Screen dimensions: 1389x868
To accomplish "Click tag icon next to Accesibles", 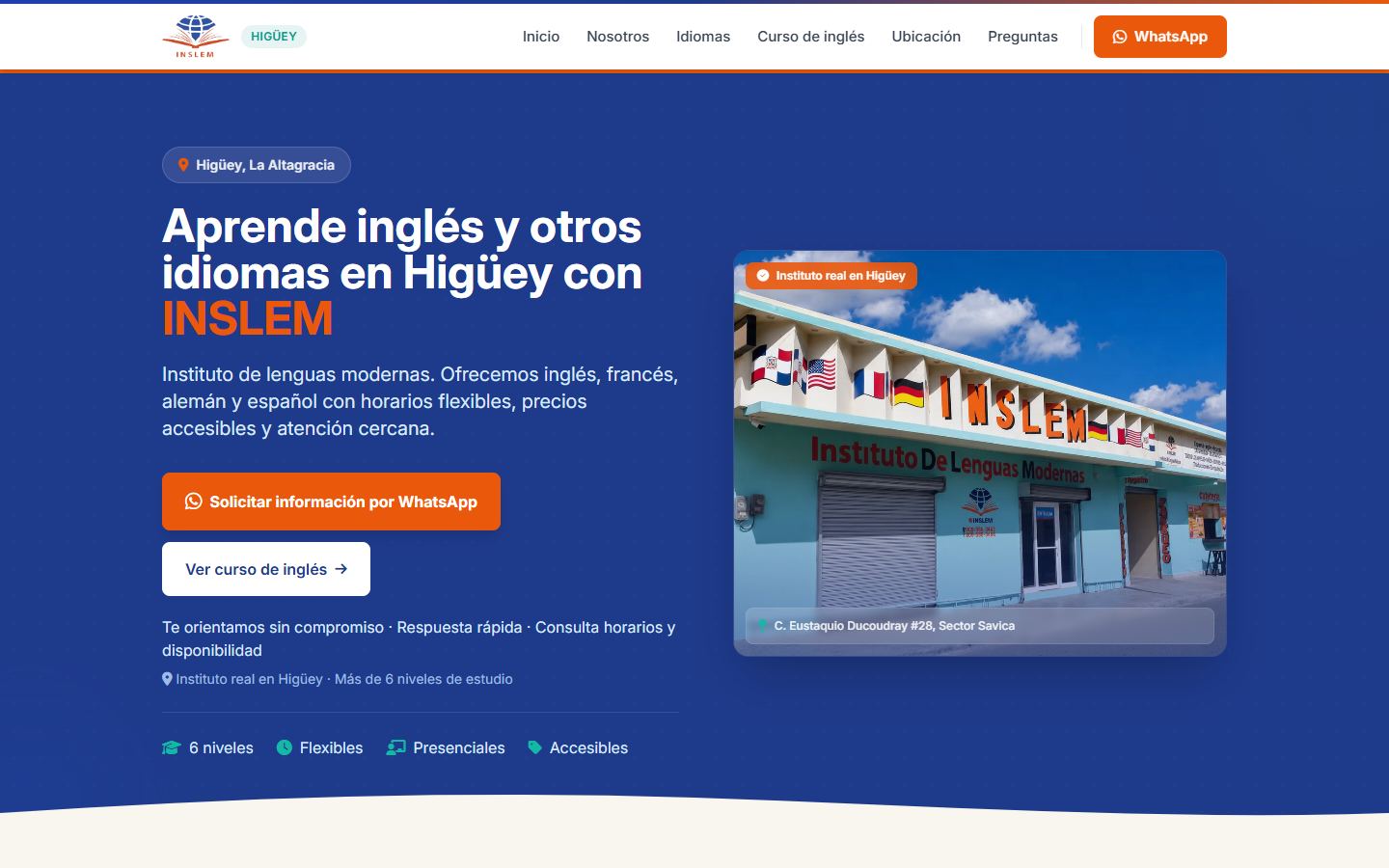I will 535,747.
